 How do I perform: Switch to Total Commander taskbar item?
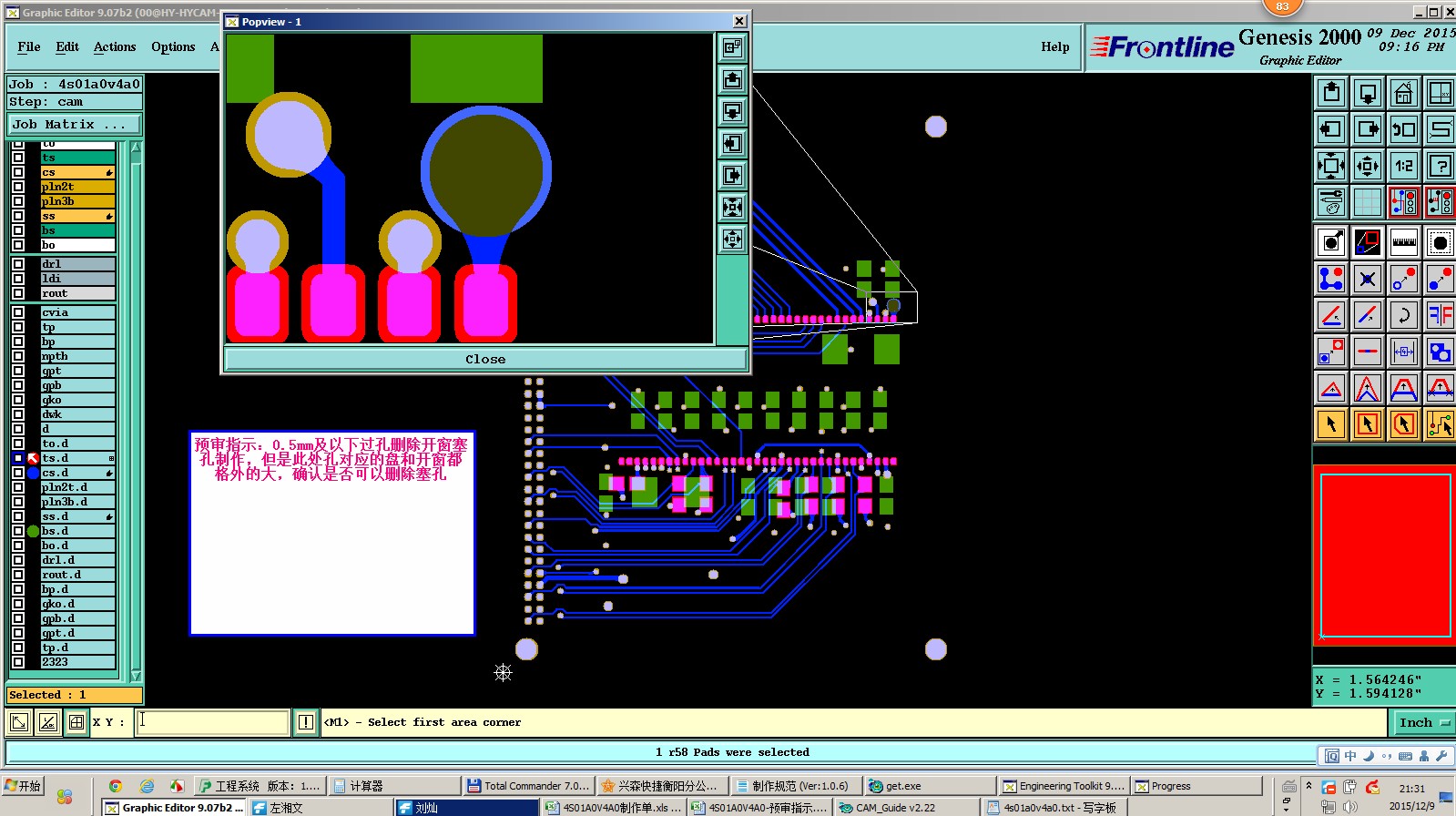point(529,786)
